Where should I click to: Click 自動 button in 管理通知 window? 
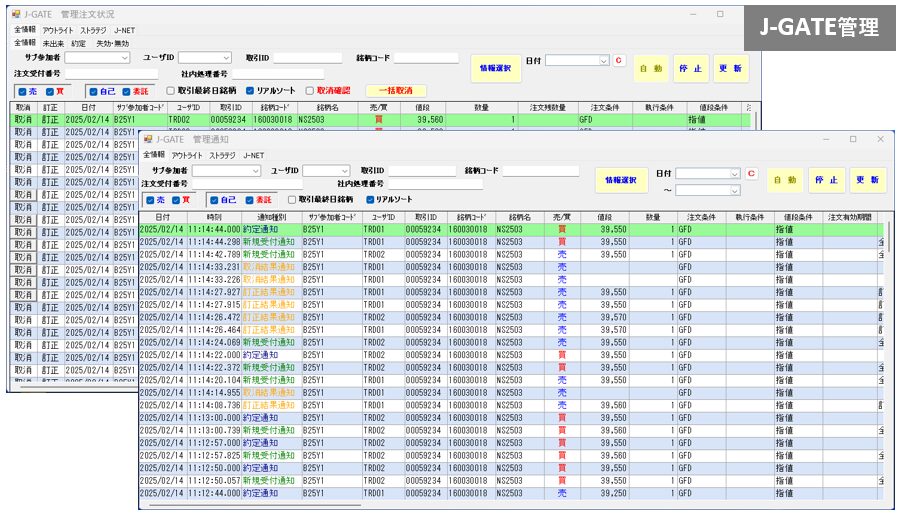click(784, 181)
